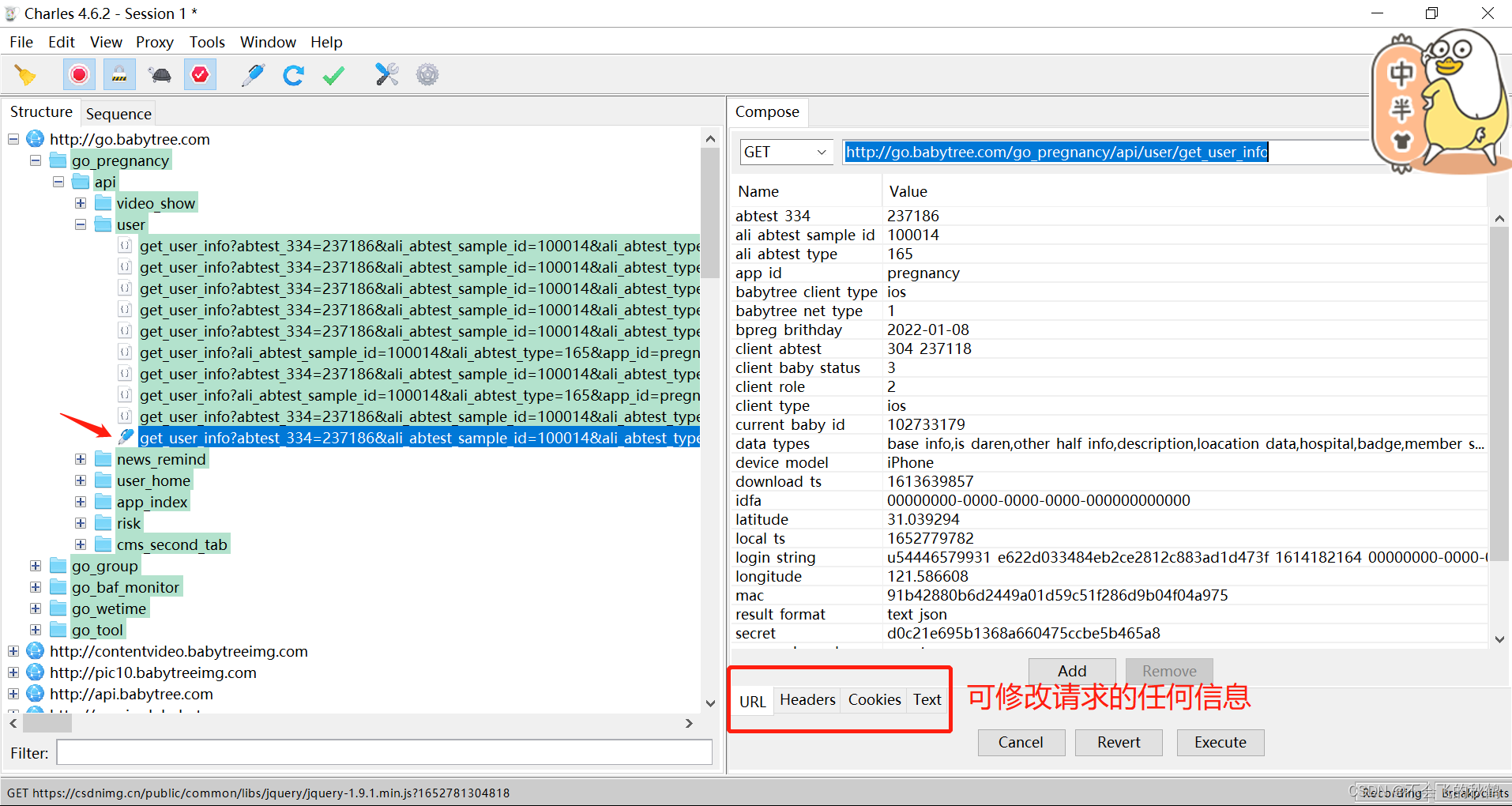
Task: Expand go_tool folder
Action: point(36,630)
